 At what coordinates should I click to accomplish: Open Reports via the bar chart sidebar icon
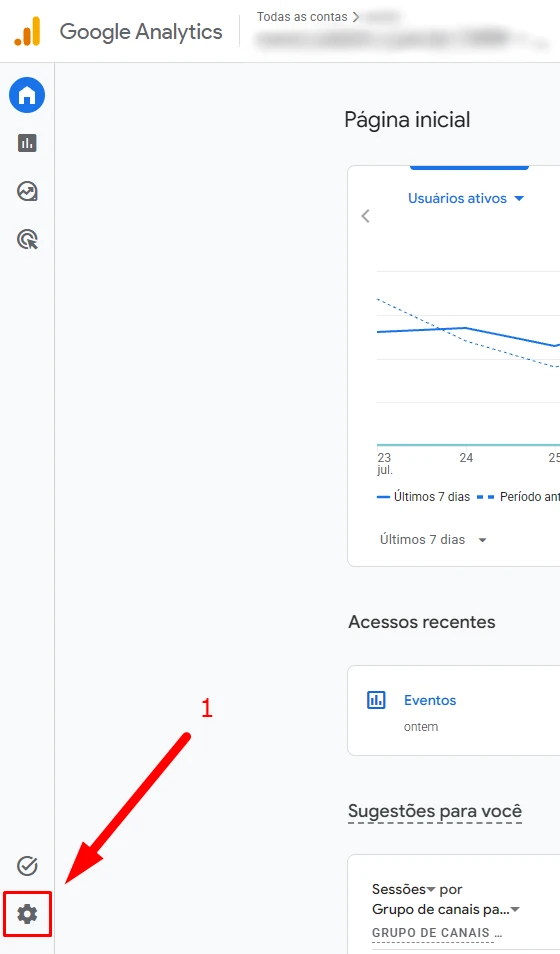[x=27, y=143]
